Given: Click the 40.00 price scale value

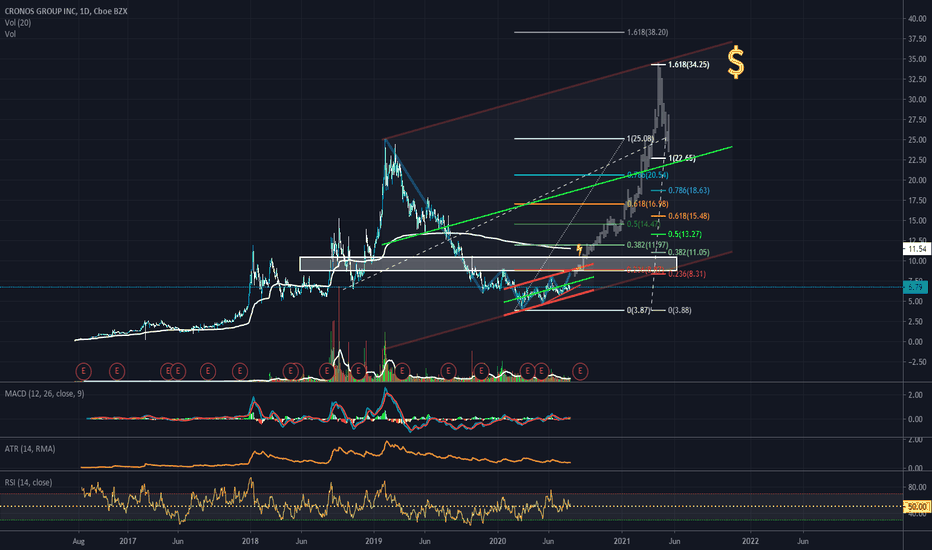Looking at the screenshot, I should pos(916,19).
